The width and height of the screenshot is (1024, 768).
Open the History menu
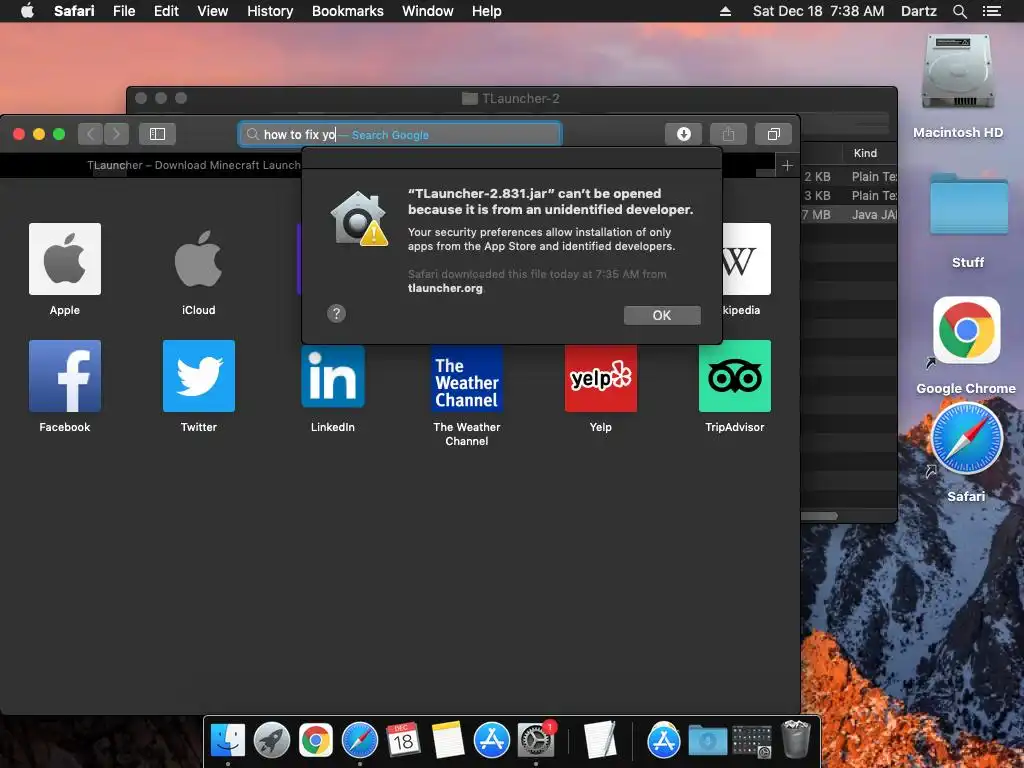(x=270, y=11)
